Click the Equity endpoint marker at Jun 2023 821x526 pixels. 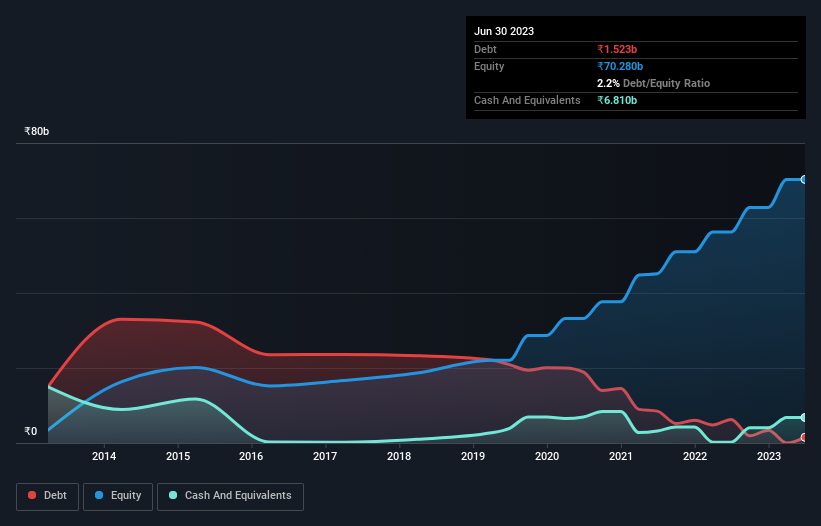coord(804,180)
